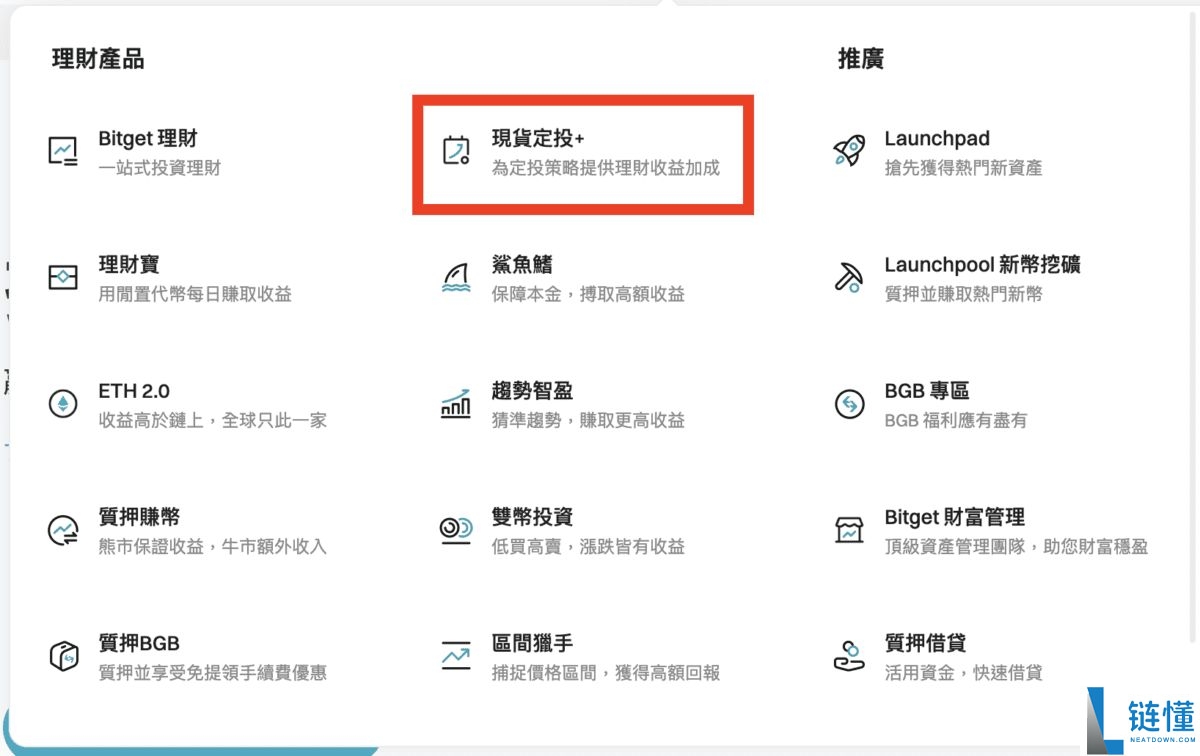
Task: Open the 雙幣投資 product link
Action: coord(532,516)
